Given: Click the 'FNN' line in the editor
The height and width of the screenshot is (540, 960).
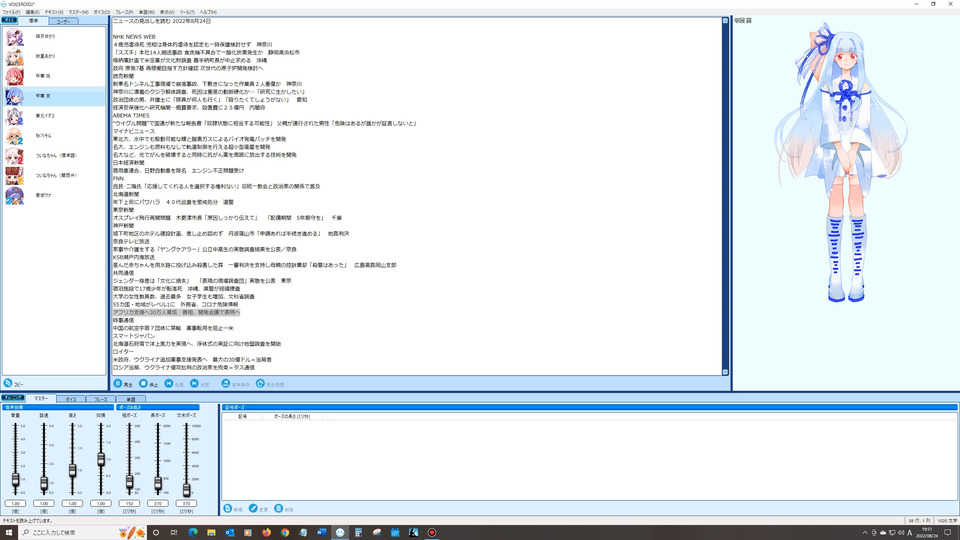Looking at the screenshot, I should click(118, 178).
